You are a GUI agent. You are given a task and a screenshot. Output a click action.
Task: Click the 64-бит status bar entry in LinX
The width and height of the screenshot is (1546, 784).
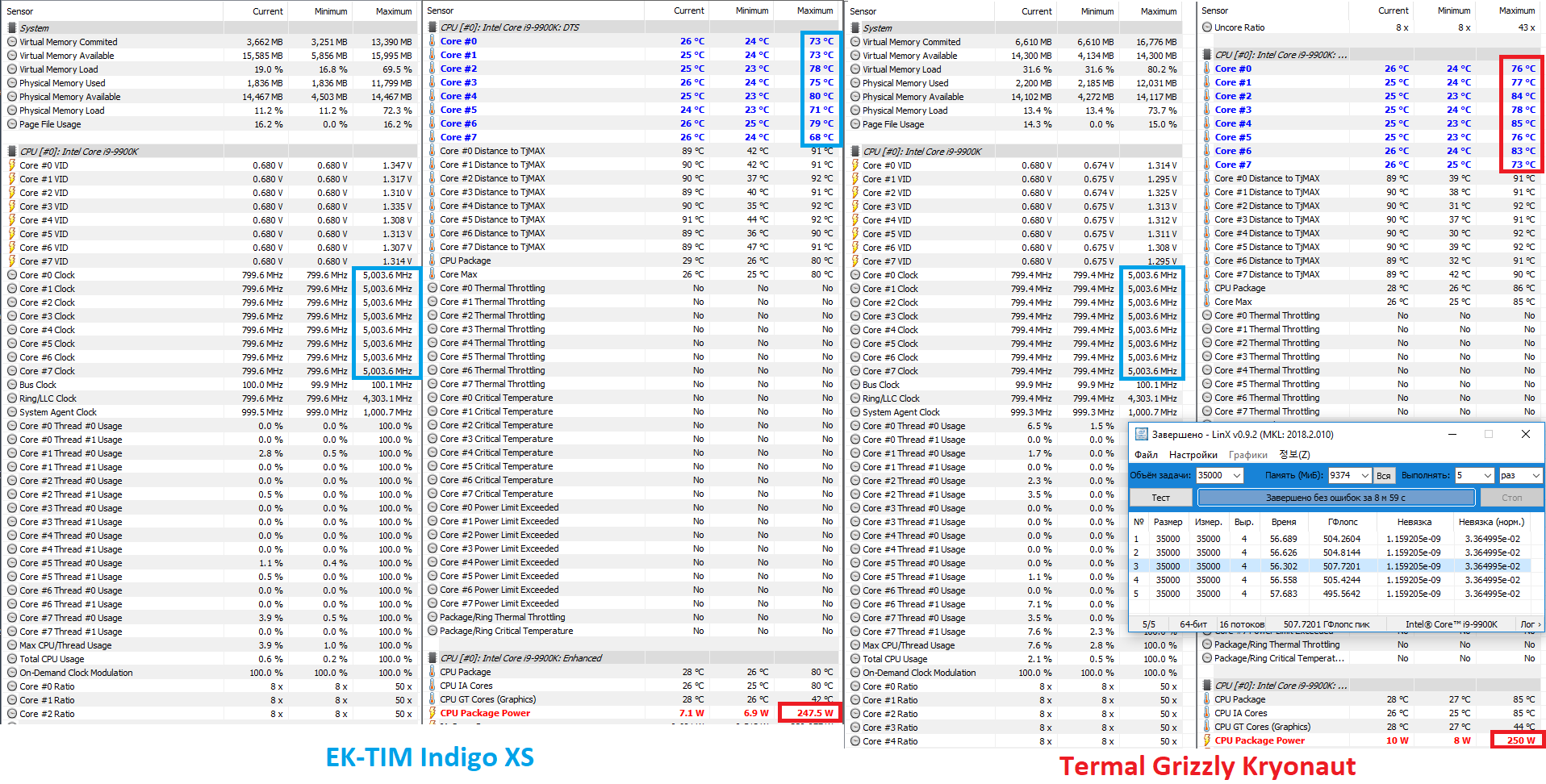tap(1193, 624)
